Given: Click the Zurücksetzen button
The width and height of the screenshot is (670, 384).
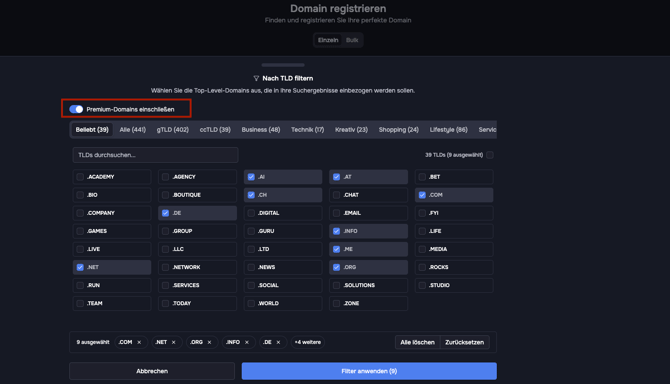Looking at the screenshot, I should pyautogui.click(x=464, y=342).
